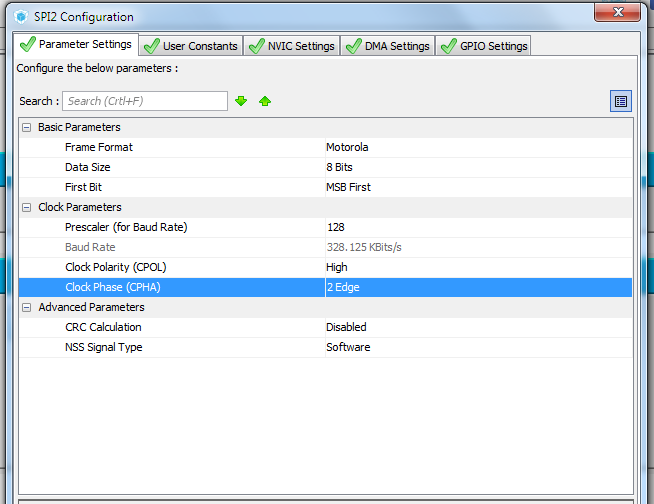Click the Basic Parameters heading text
The image size is (654, 504).
click(79, 127)
